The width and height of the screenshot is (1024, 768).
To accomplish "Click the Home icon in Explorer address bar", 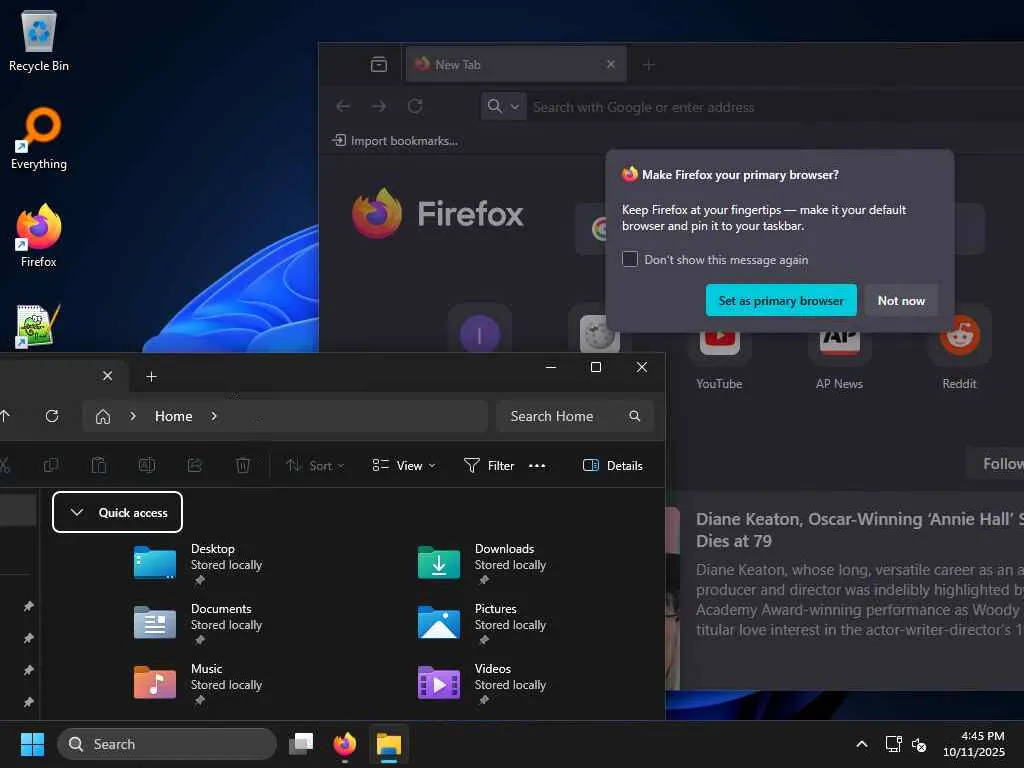I will coord(103,417).
